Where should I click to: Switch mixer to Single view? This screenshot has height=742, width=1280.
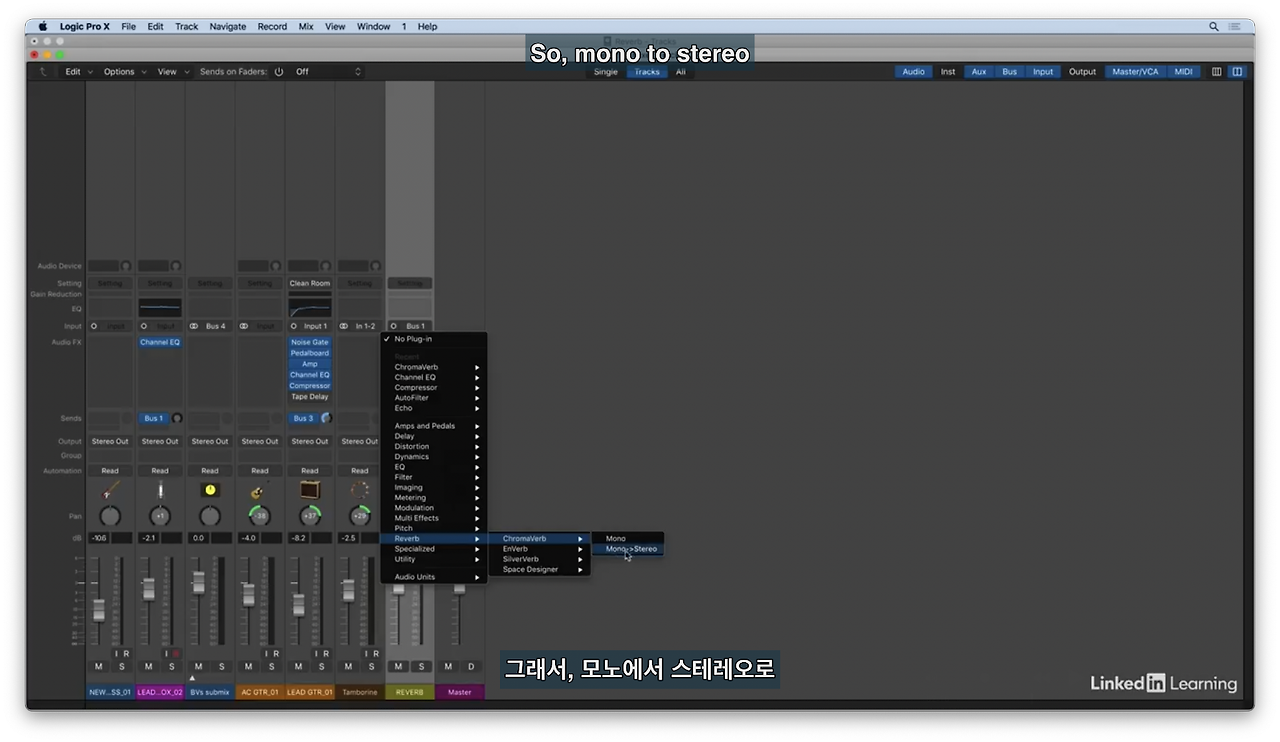[606, 72]
